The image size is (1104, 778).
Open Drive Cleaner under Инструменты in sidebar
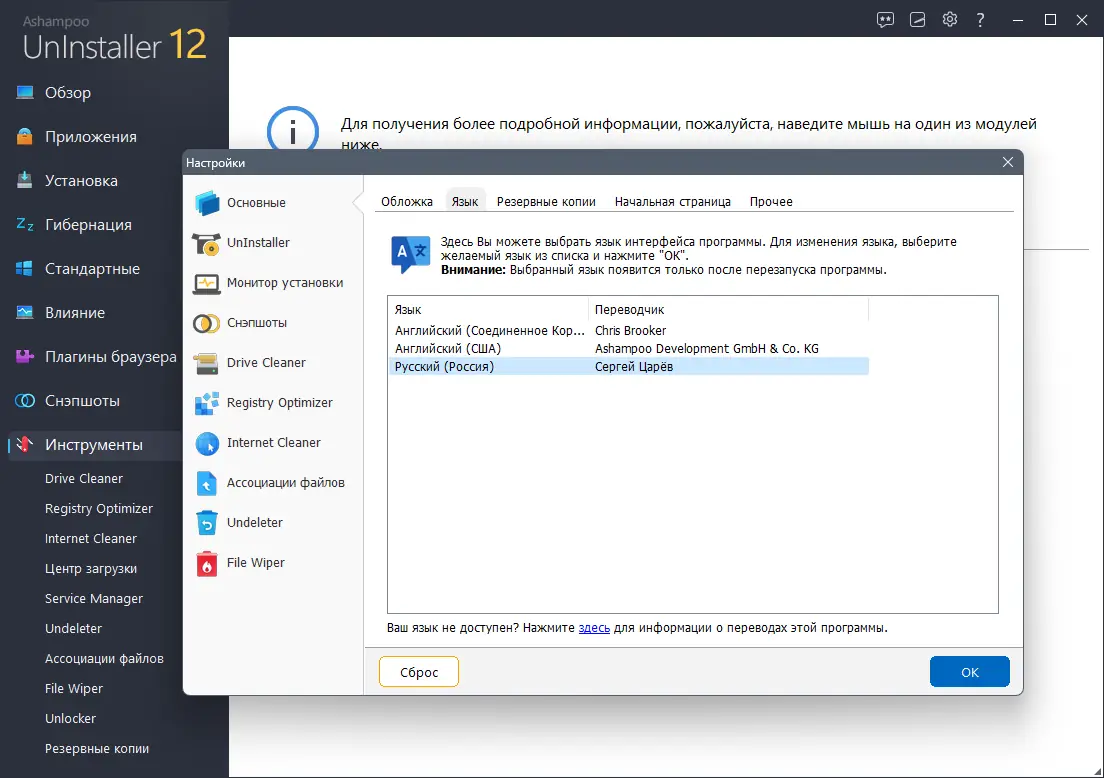[84, 478]
